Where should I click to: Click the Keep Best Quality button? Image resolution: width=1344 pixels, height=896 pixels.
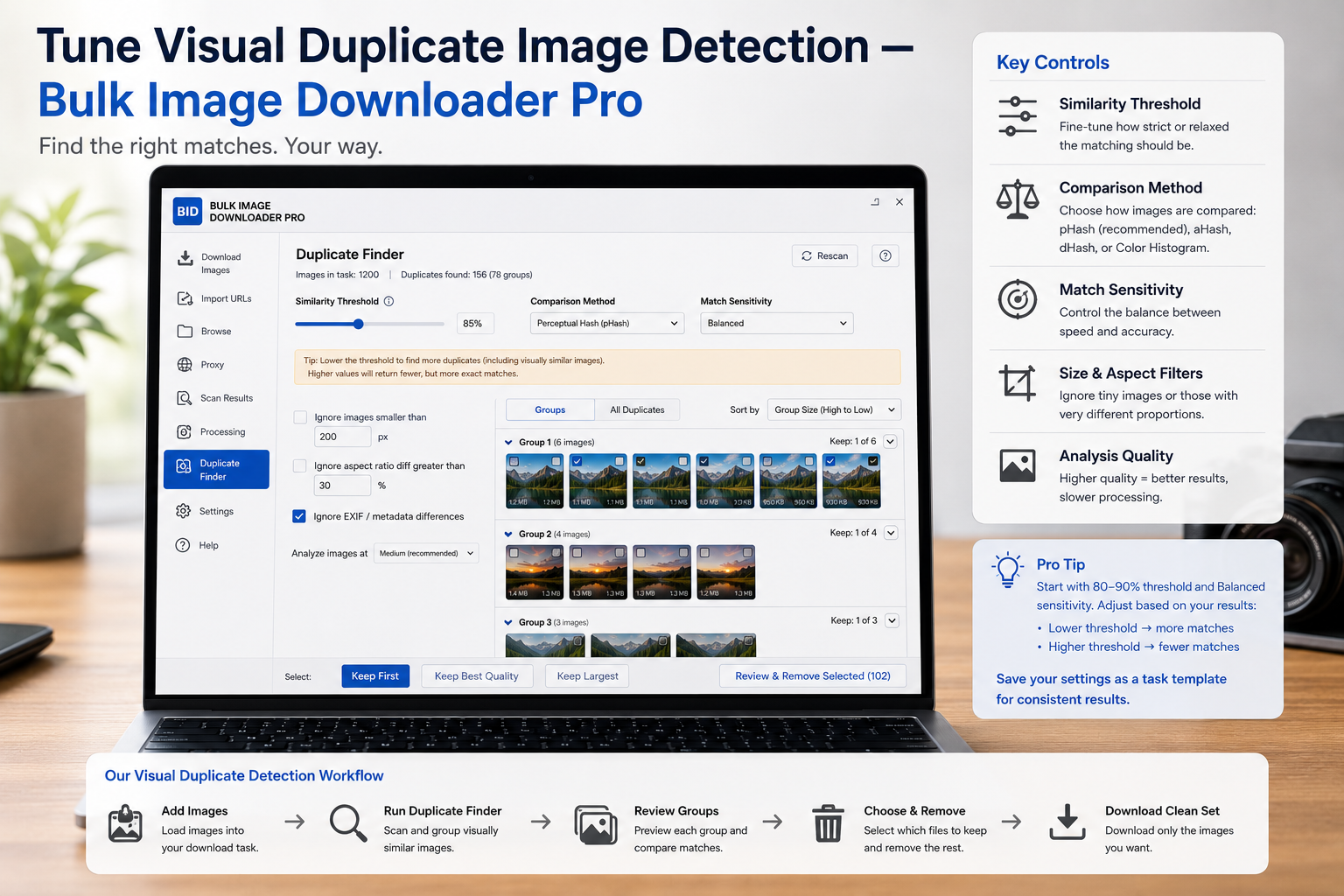pos(477,676)
